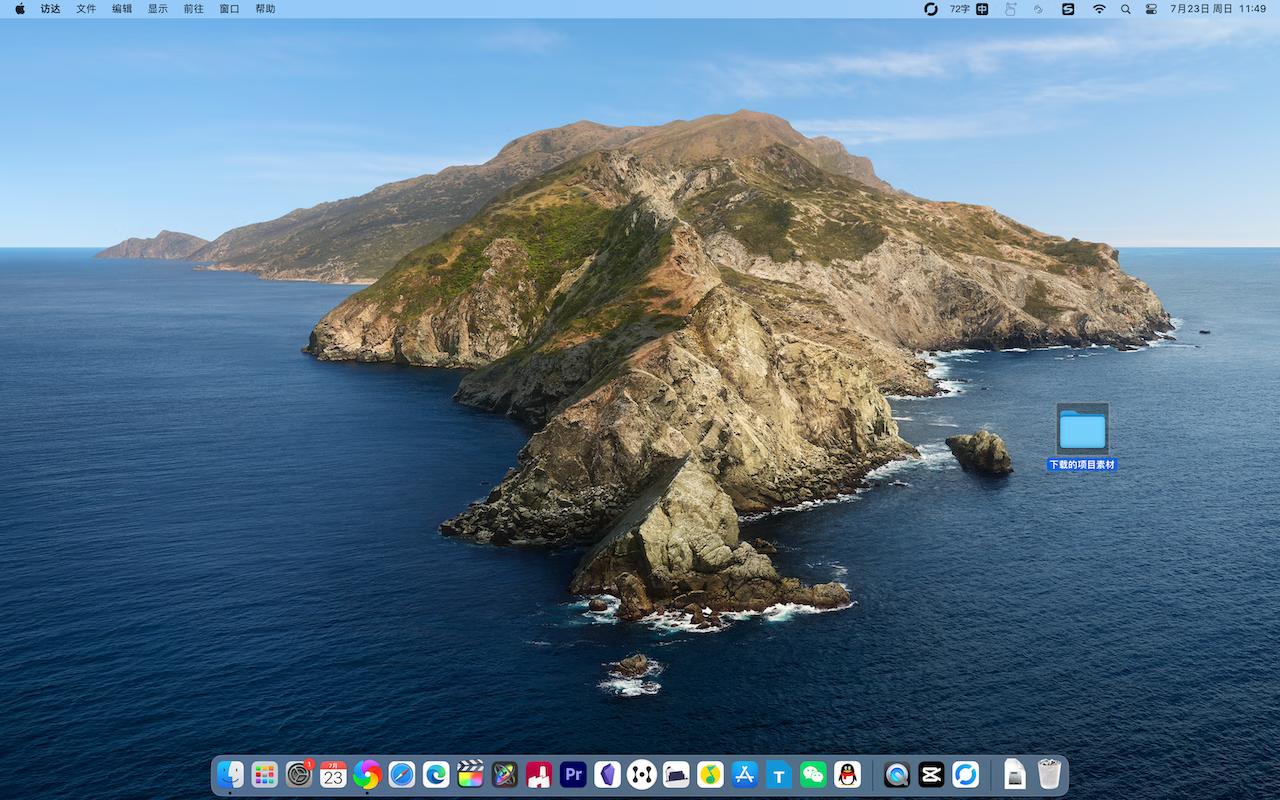Open Adobe Premiere Pro in dock
The width and height of the screenshot is (1280, 800).
[x=573, y=774]
